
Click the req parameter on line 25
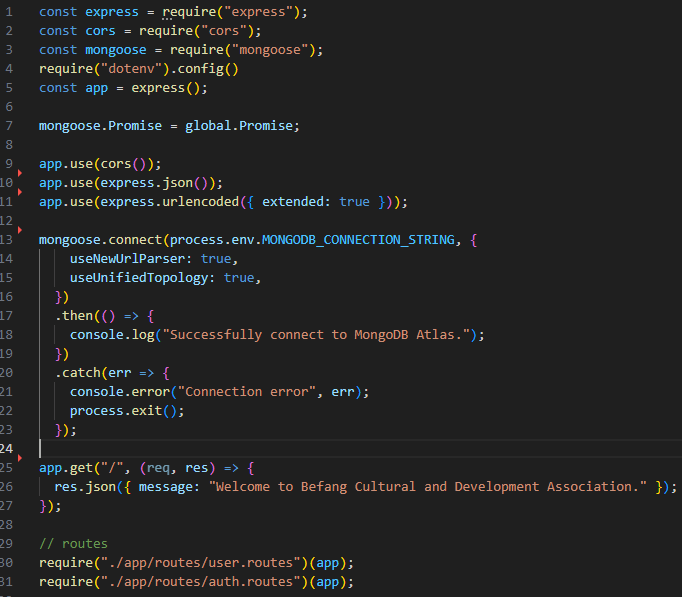[158, 468]
